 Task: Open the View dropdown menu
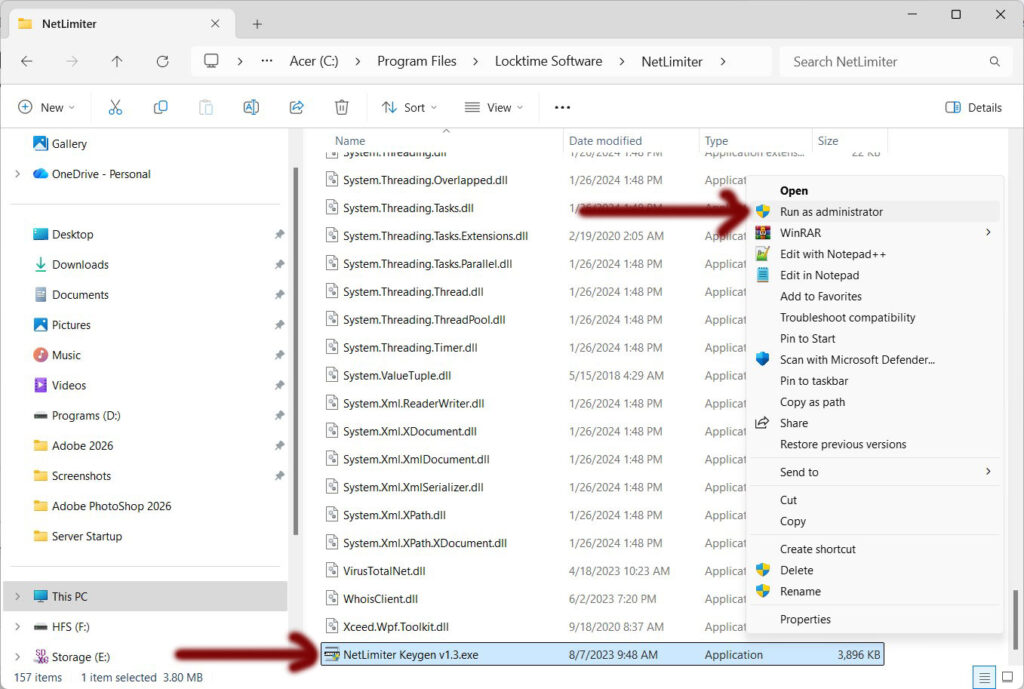coord(494,107)
